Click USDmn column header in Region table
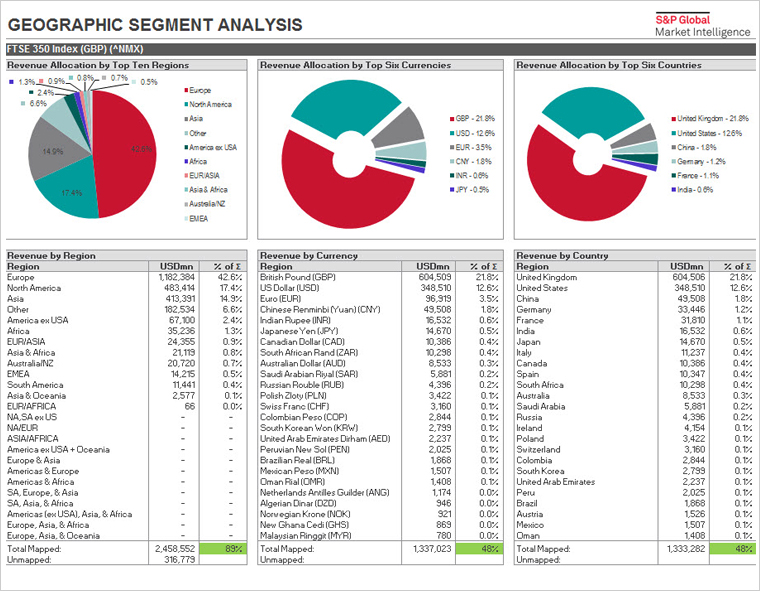This screenshot has height=591, width=760. click(176, 266)
